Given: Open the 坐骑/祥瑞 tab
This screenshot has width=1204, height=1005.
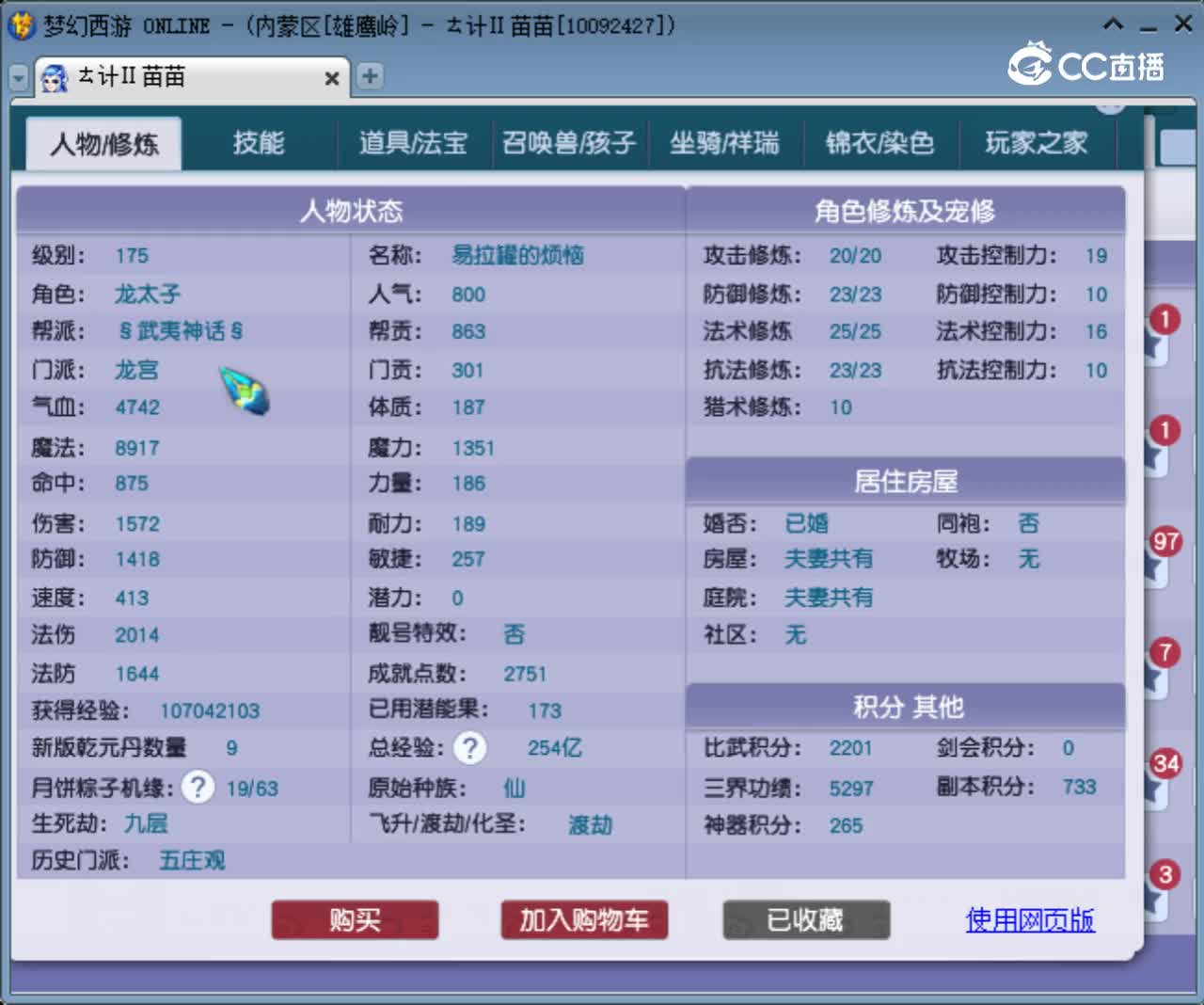Looking at the screenshot, I should pyautogui.click(x=724, y=143).
